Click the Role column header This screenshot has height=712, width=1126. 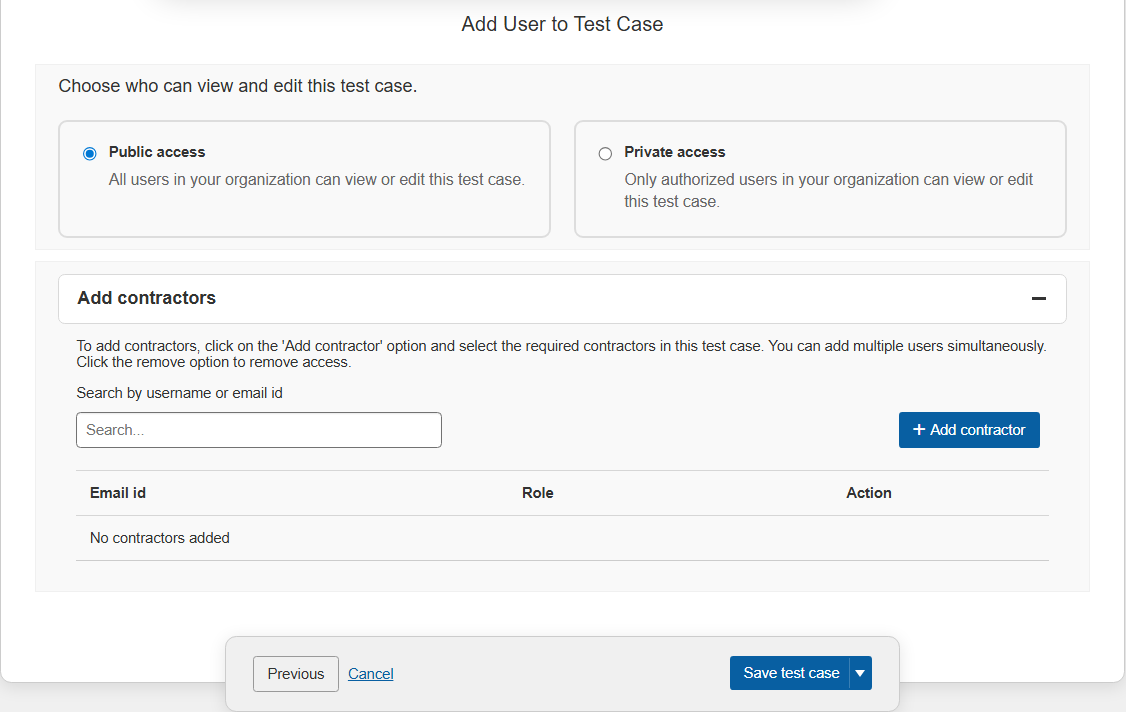point(537,493)
